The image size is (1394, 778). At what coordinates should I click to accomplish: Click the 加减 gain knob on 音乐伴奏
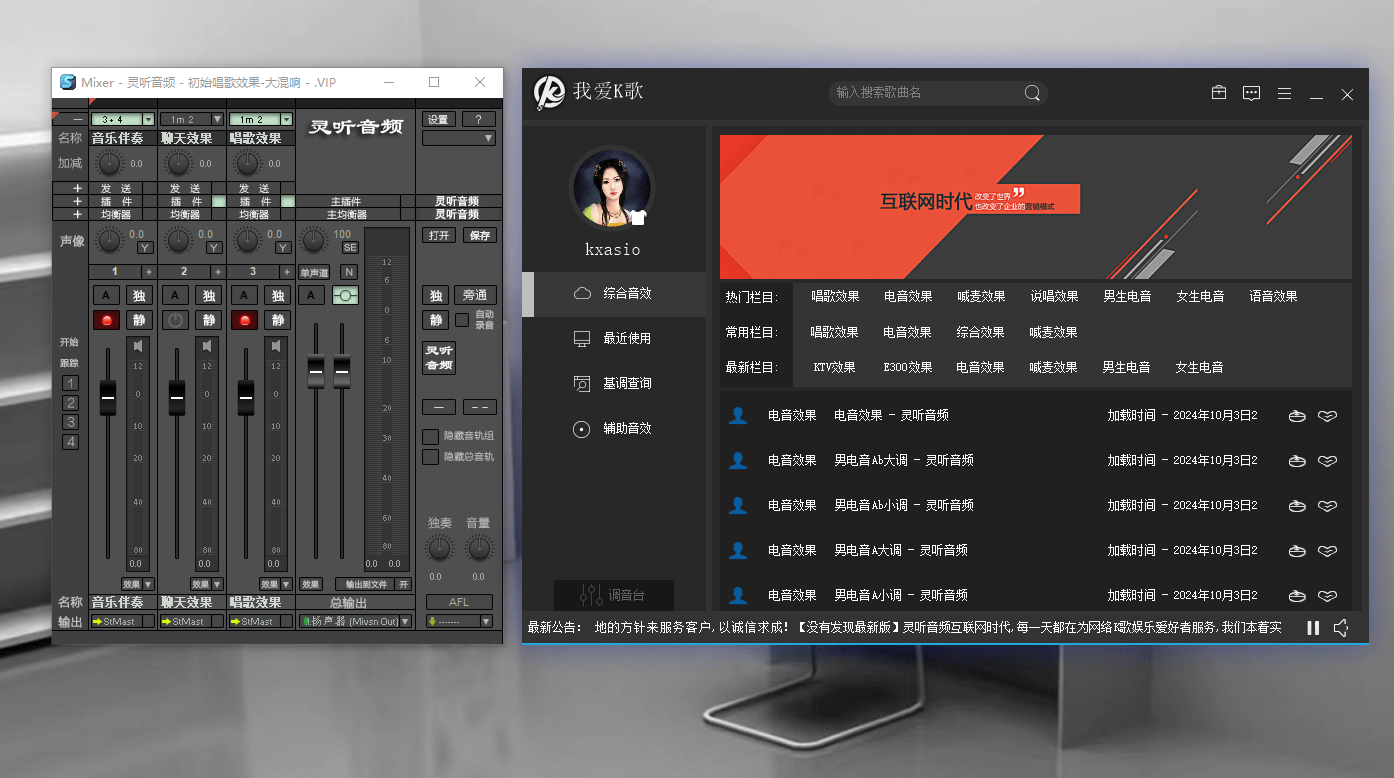pos(108,163)
